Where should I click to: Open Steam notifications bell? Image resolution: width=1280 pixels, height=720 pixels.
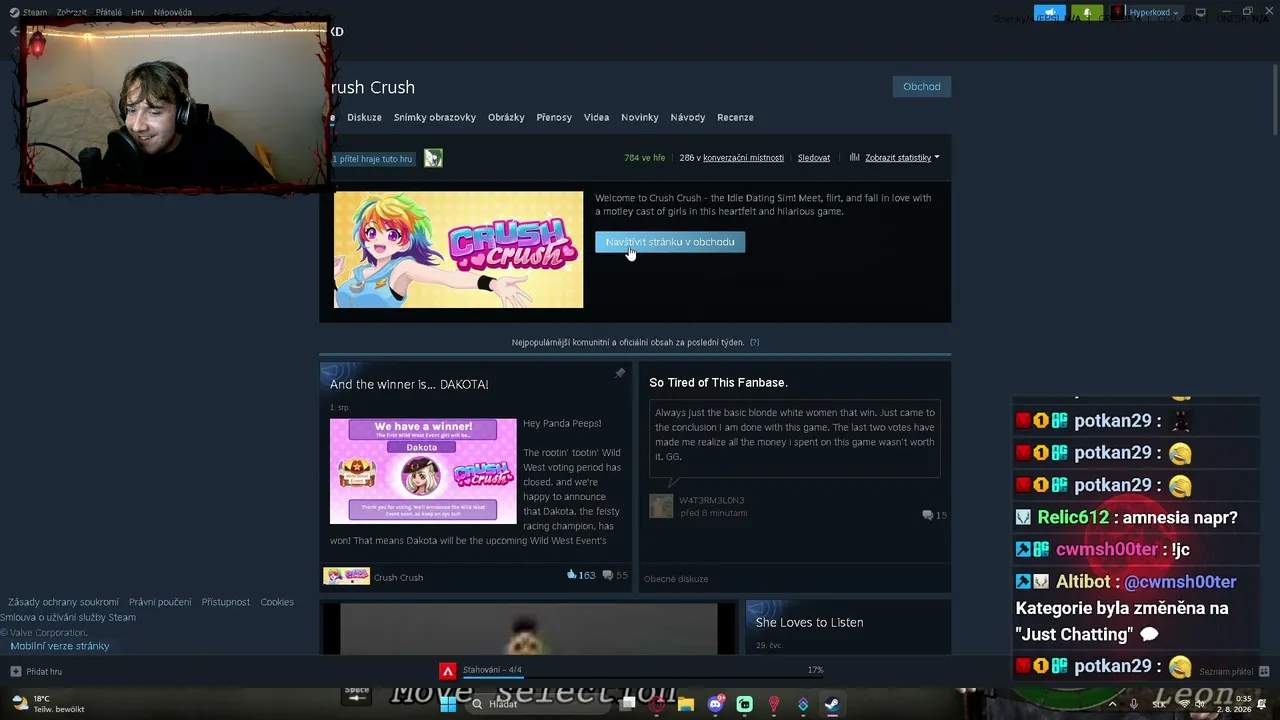tap(1087, 13)
